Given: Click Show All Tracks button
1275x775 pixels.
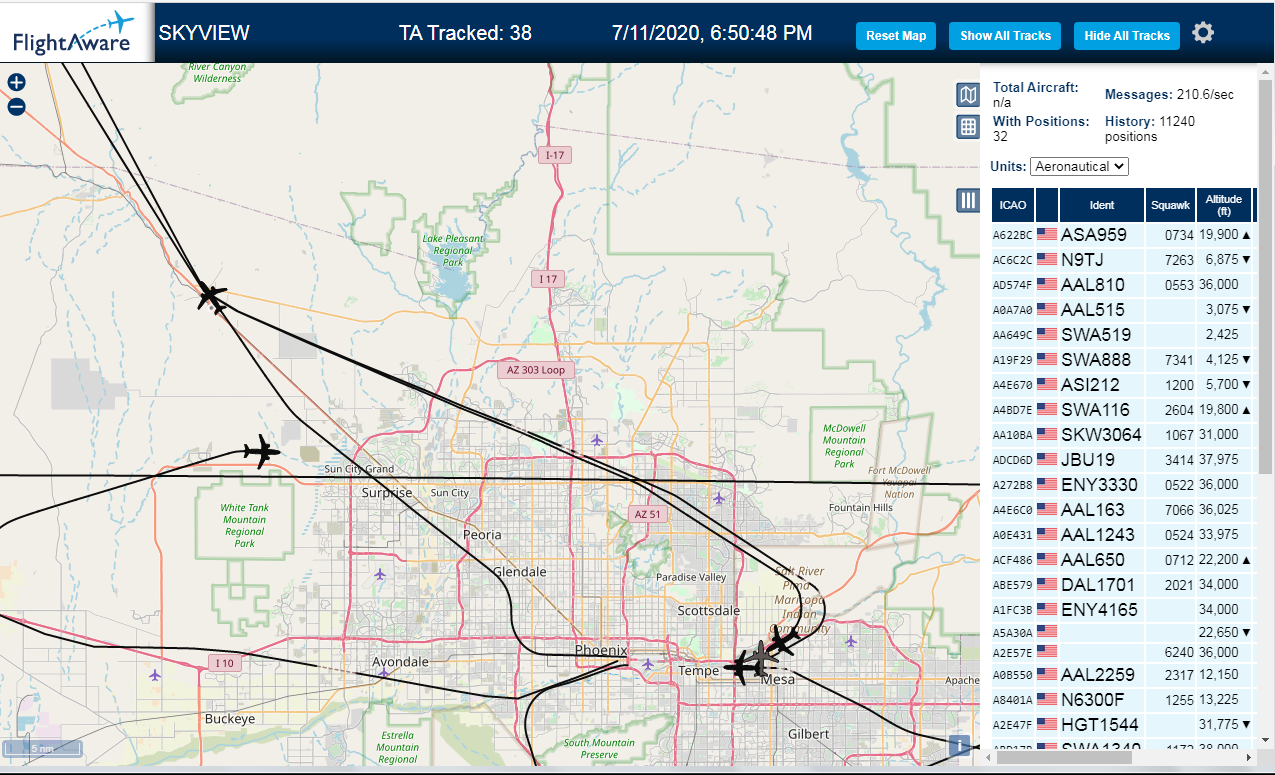Looking at the screenshot, I should point(1005,35).
